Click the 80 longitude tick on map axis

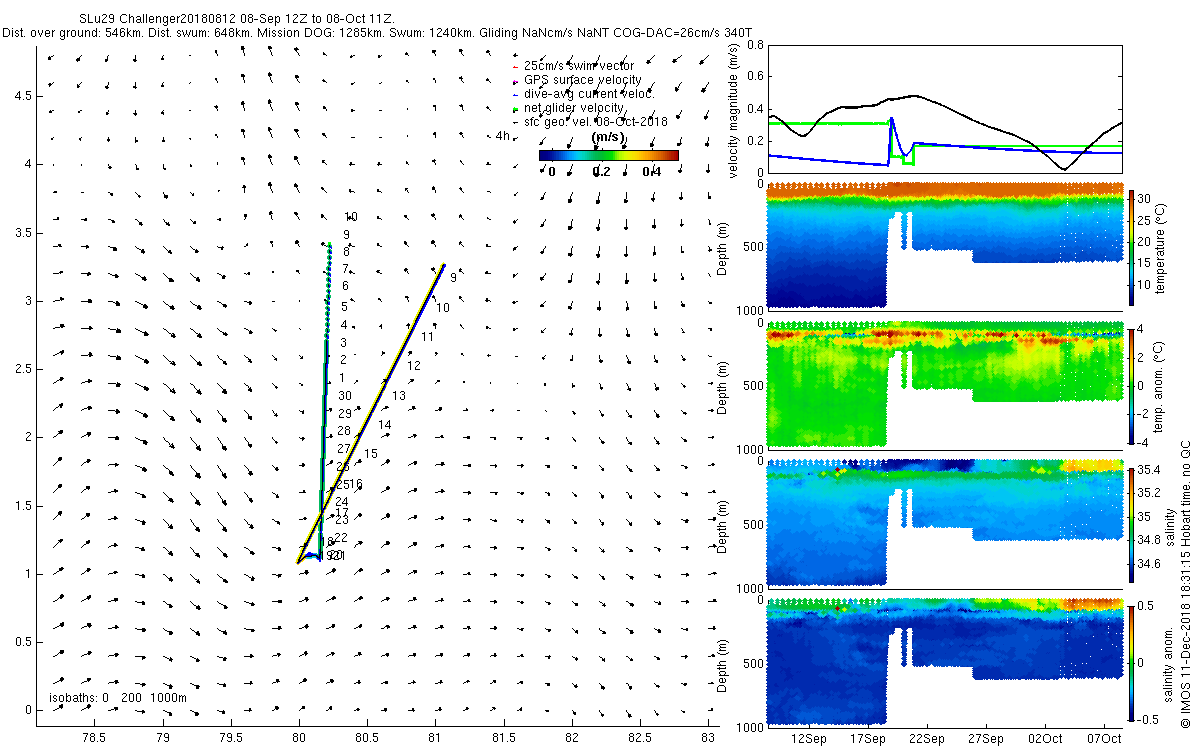point(299,737)
